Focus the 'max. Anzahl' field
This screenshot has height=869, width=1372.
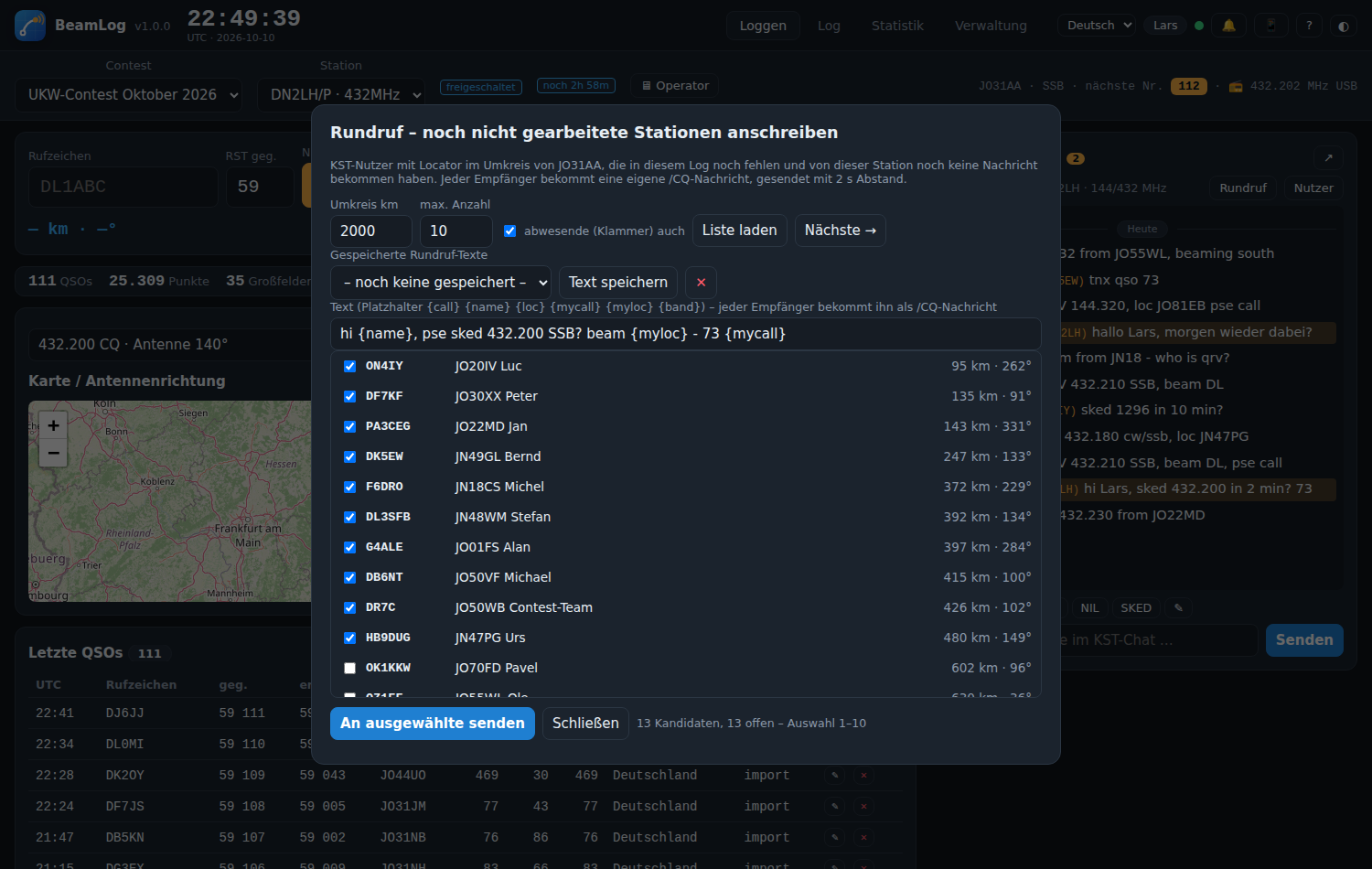click(456, 231)
